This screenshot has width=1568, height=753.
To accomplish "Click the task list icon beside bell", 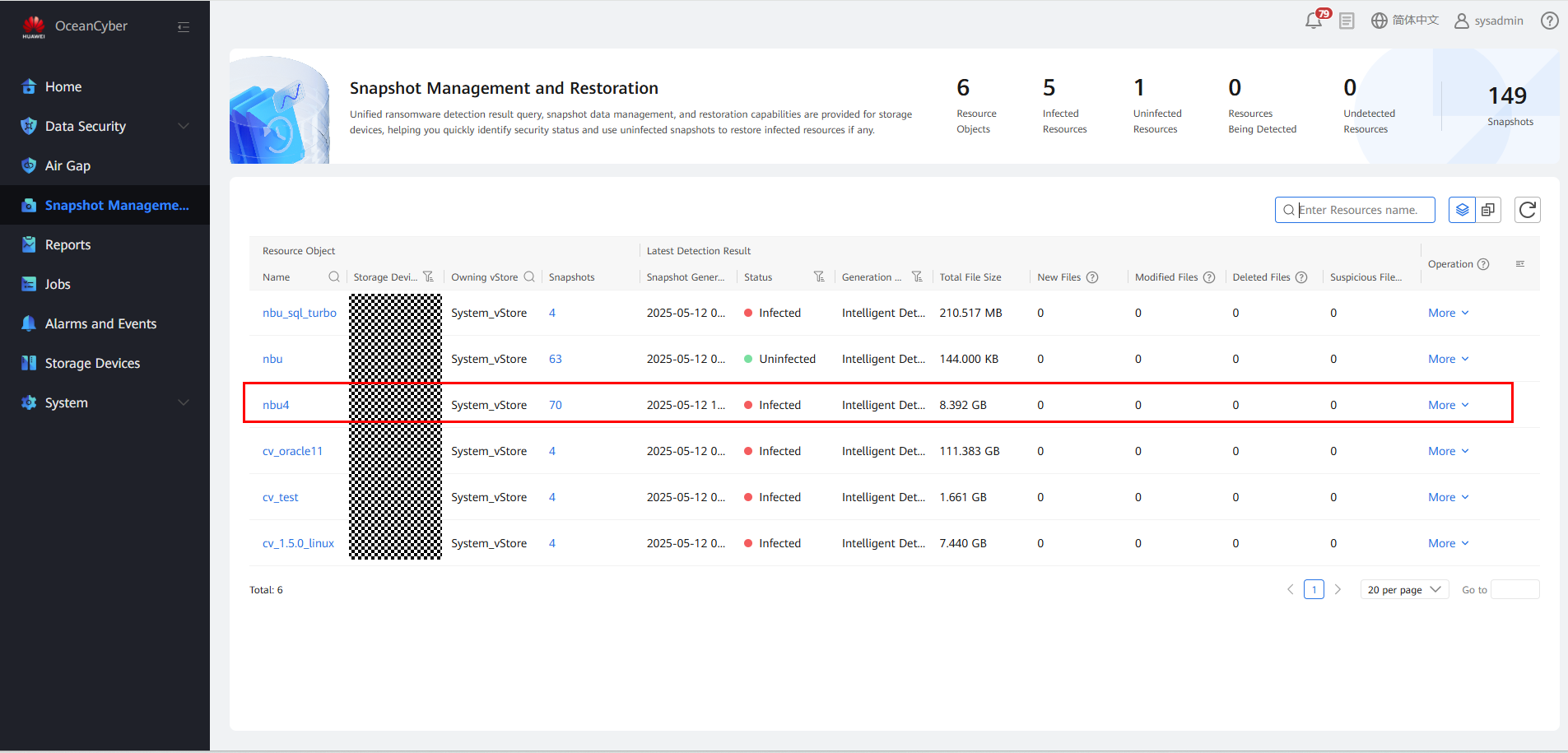I will (1347, 21).
